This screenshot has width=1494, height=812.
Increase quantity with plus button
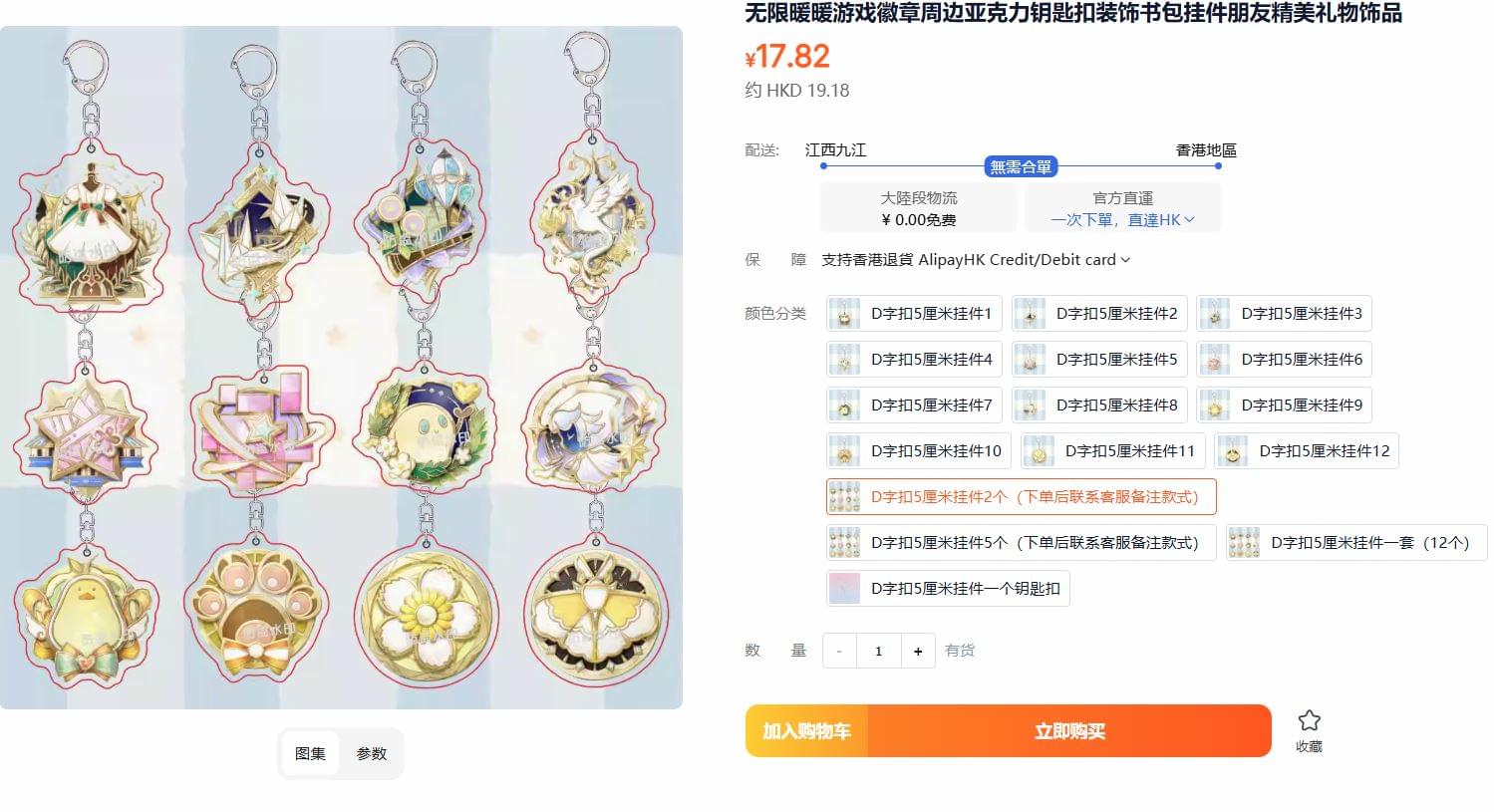[x=918, y=651]
